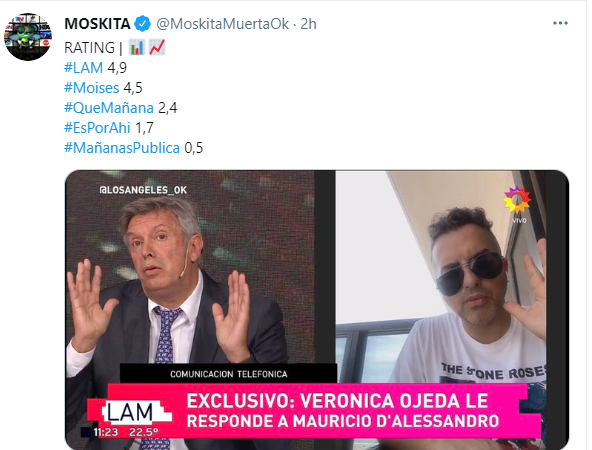Open the #MañanasPublica hashtag

122,148
